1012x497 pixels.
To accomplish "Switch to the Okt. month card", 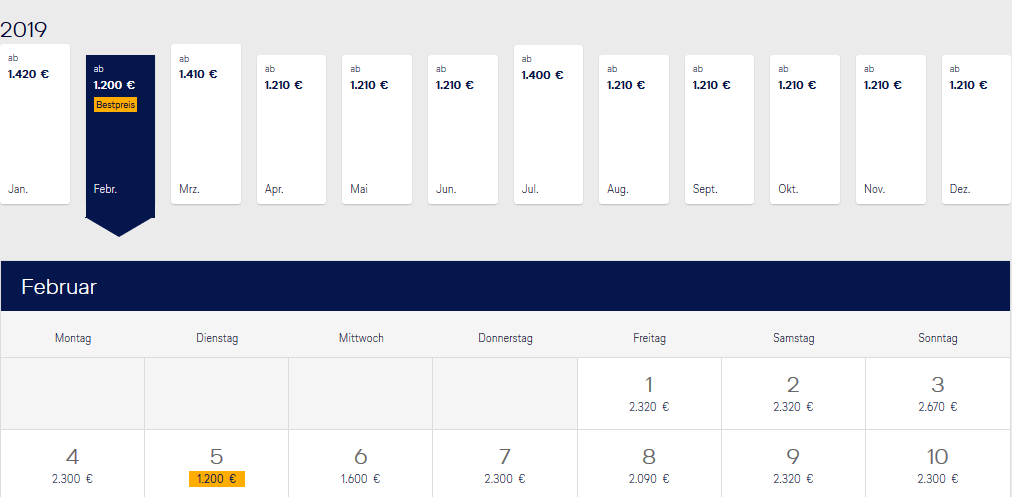I will click(x=805, y=130).
